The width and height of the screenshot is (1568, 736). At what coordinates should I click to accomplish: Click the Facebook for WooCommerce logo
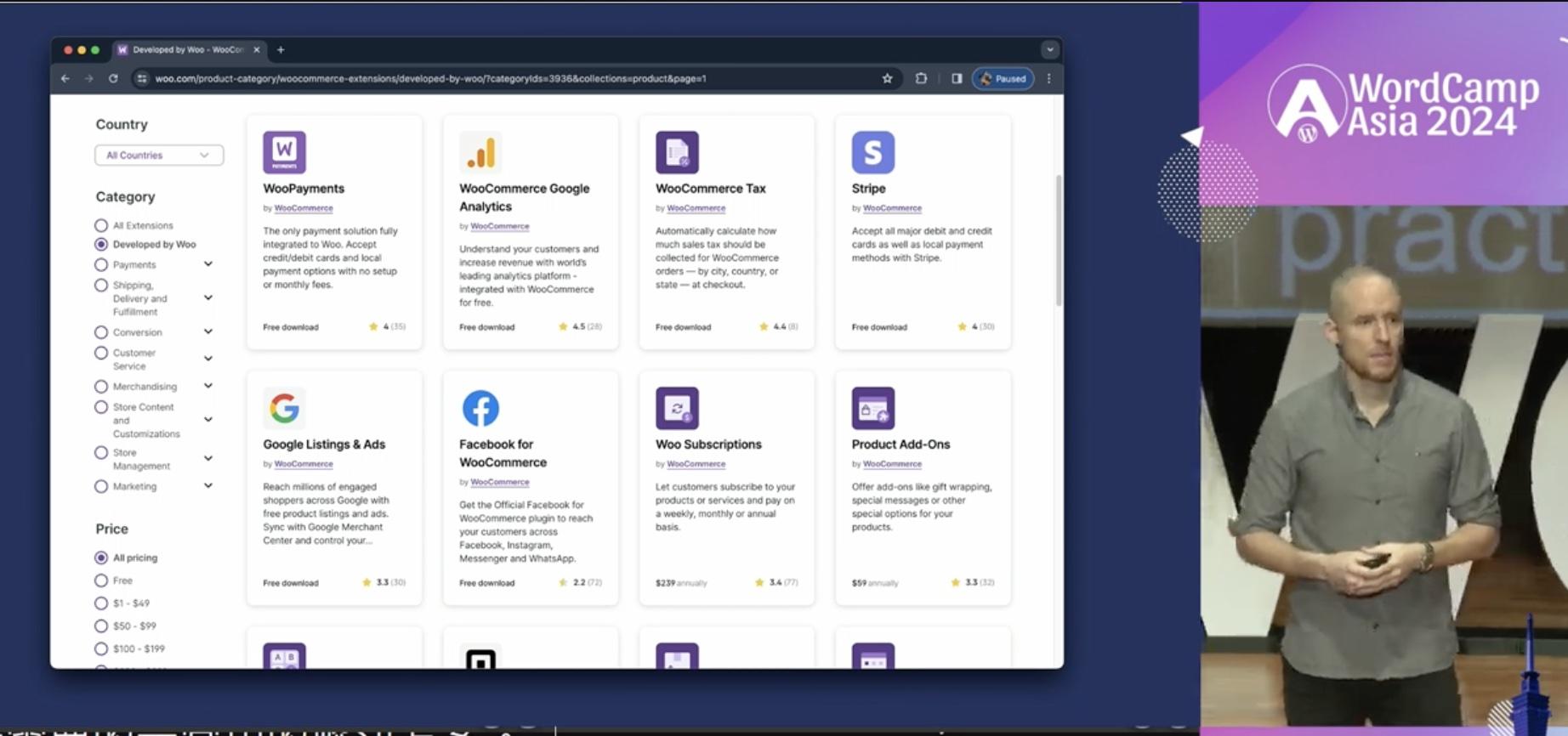pos(480,408)
